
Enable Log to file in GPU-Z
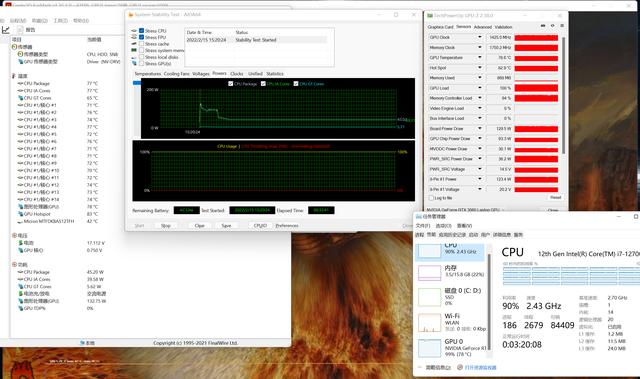point(431,198)
